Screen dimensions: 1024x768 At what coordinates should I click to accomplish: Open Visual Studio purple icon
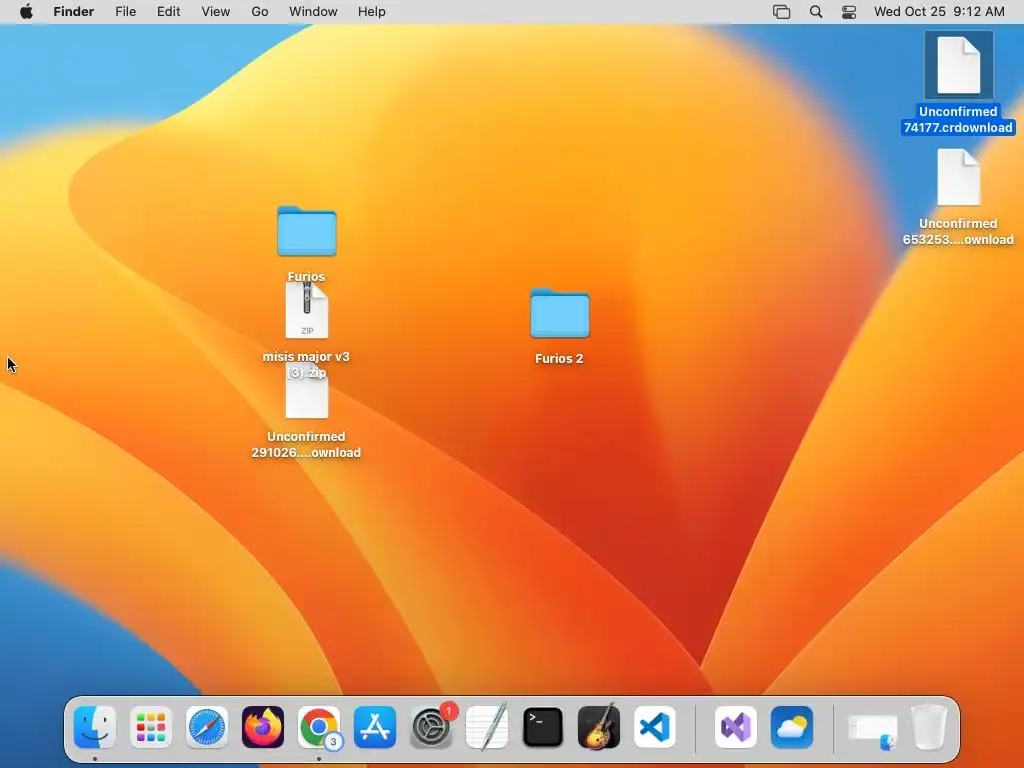click(736, 727)
